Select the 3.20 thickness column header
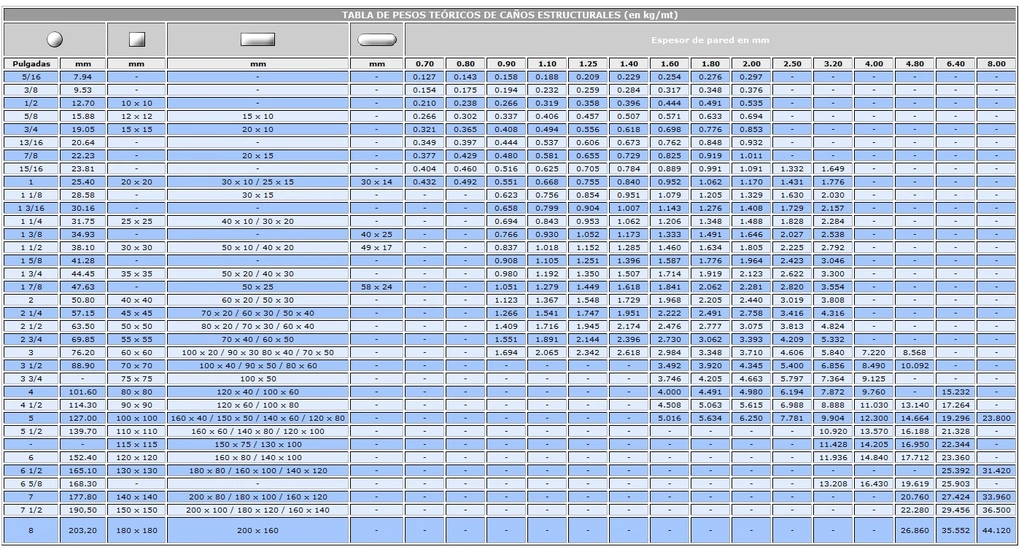 coord(832,63)
